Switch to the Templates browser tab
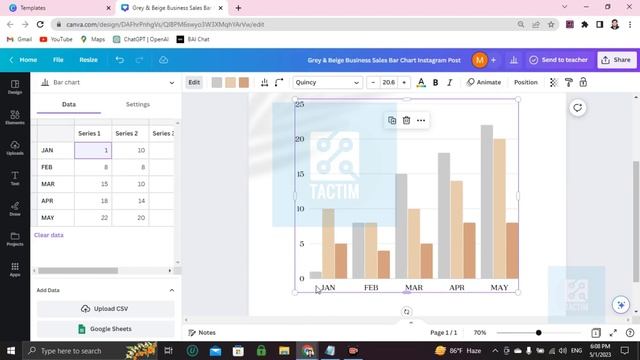 [60, 8]
